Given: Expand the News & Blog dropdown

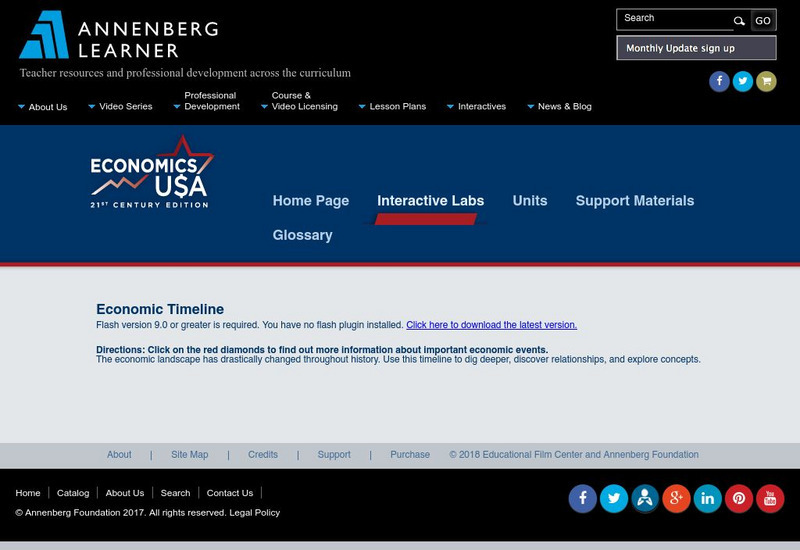Looking at the screenshot, I should [x=560, y=107].
